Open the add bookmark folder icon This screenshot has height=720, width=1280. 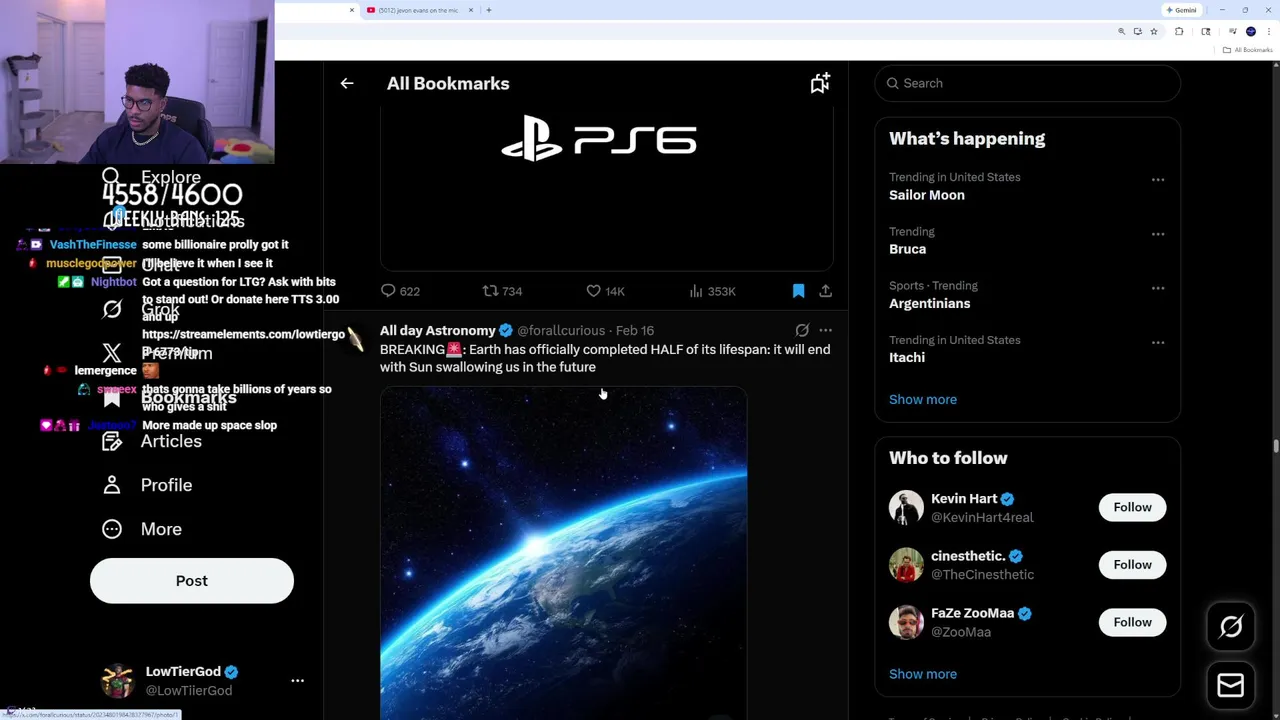[x=820, y=84]
